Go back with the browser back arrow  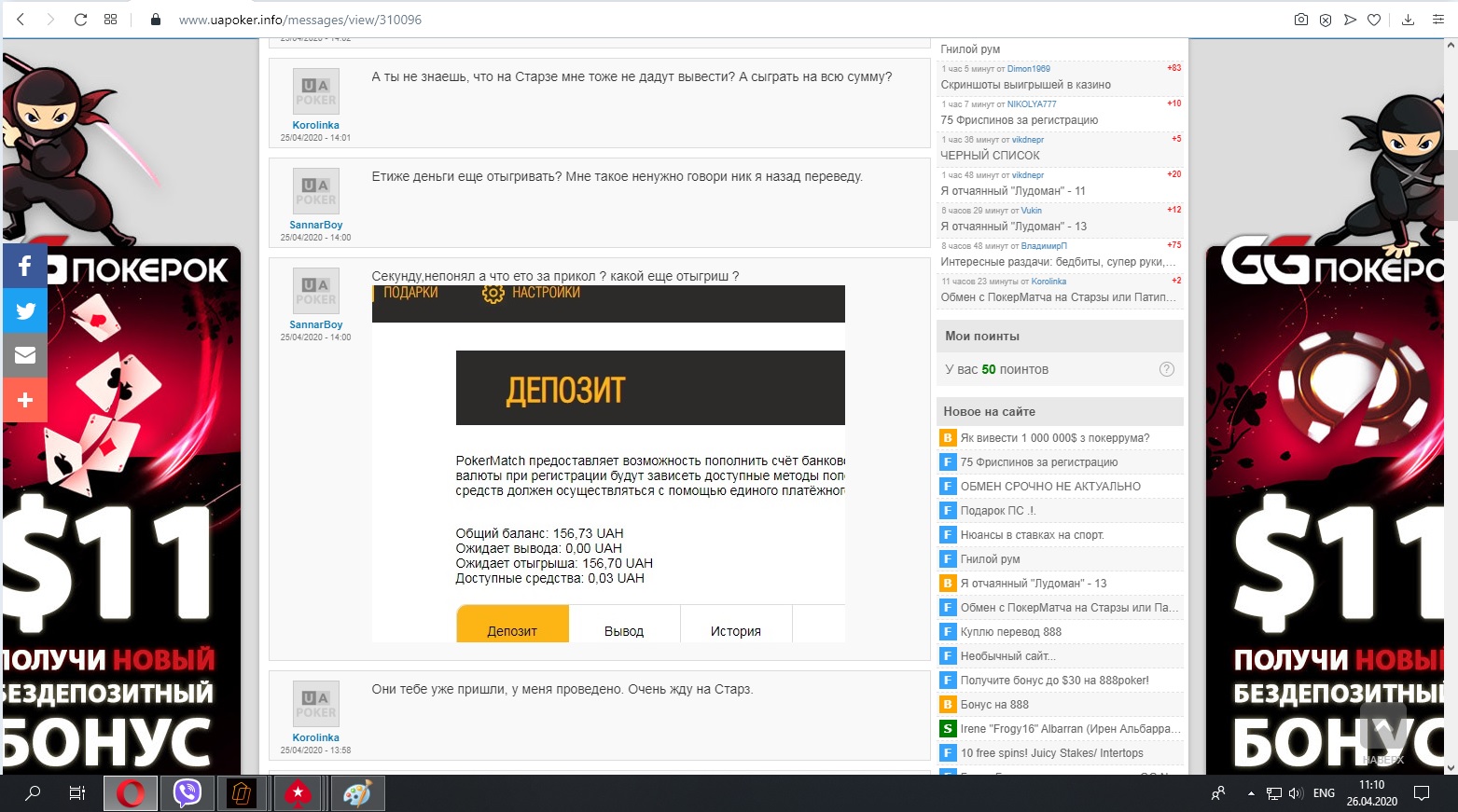pyautogui.click(x=21, y=19)
